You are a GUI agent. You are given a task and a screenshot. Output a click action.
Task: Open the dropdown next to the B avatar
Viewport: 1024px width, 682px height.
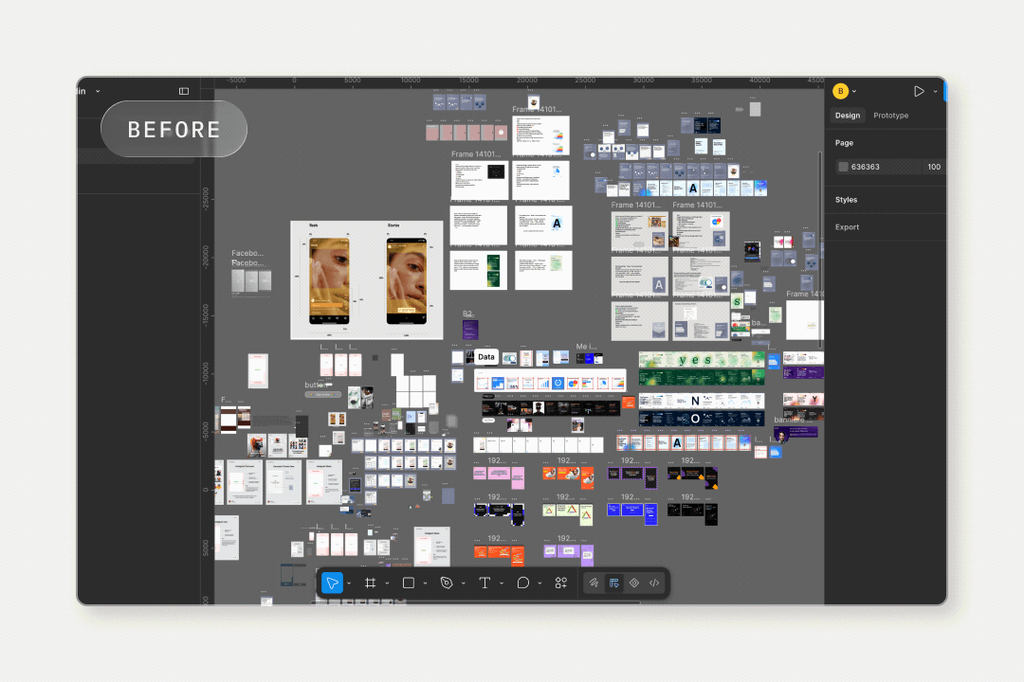pyautogui.click(x=854, y=92)
